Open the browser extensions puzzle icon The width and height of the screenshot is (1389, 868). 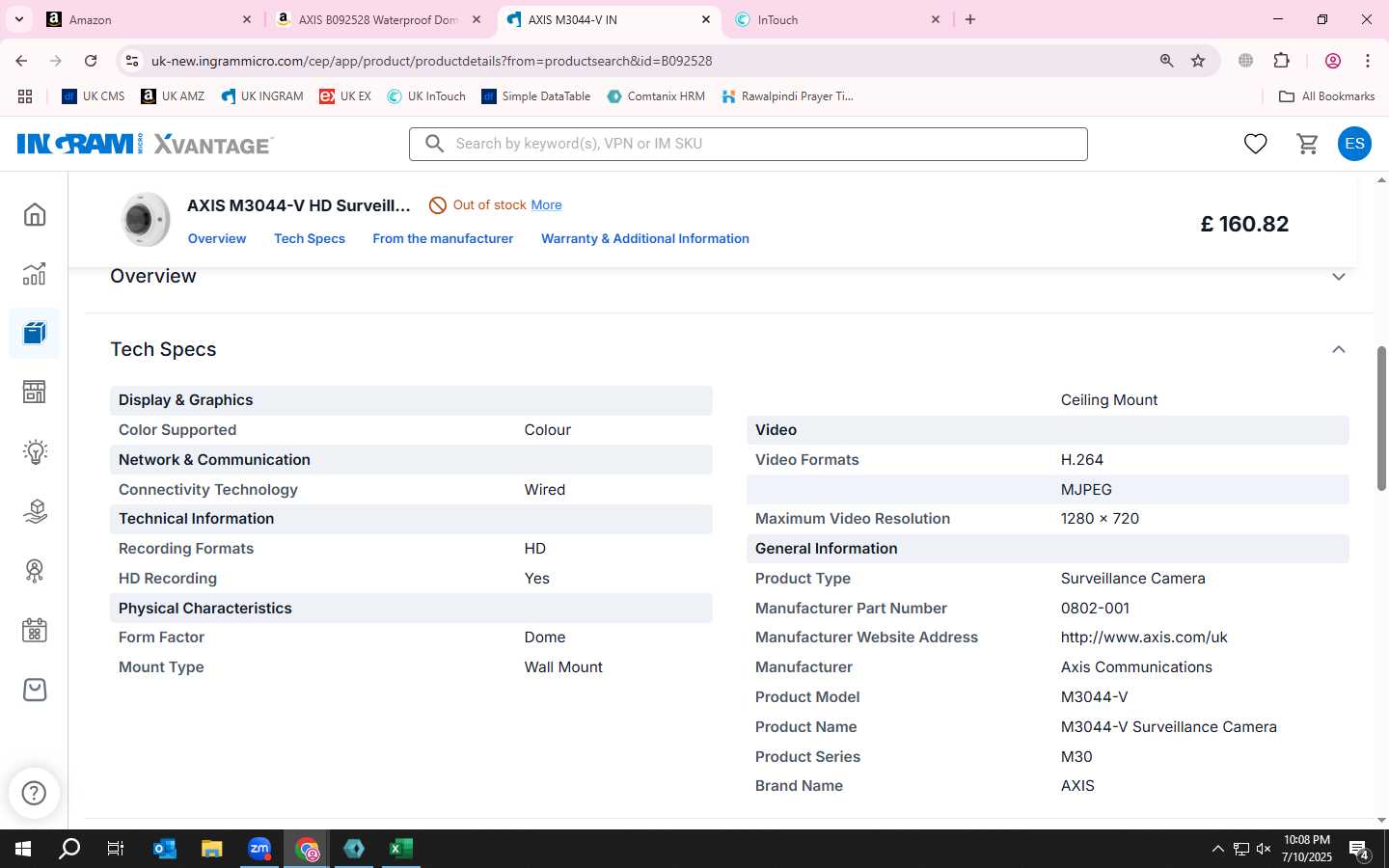pos(1281,61)
